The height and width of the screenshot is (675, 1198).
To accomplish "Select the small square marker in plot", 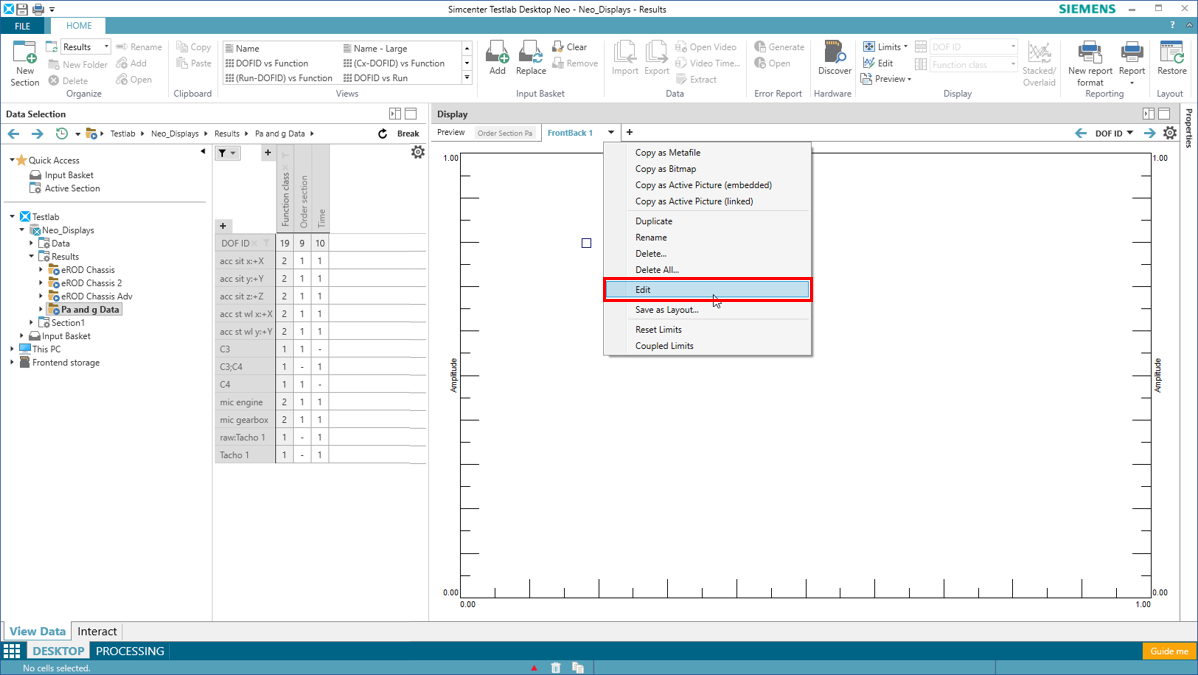I will coord(586,243).
